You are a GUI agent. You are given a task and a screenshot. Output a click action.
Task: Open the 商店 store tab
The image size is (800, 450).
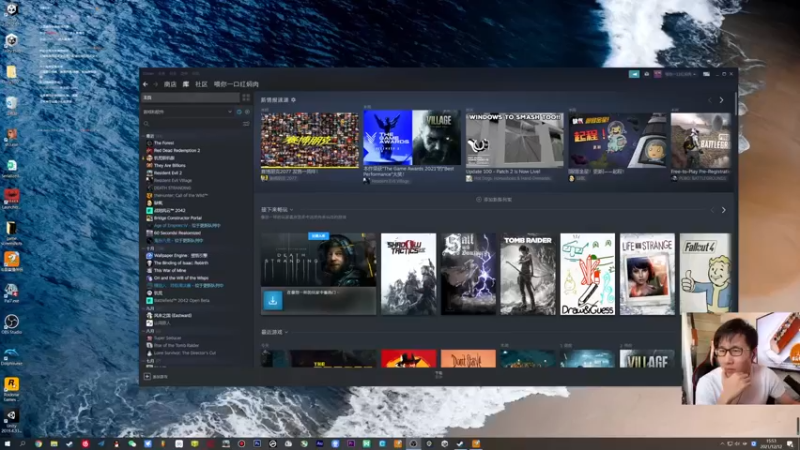(x=170, y=84)
